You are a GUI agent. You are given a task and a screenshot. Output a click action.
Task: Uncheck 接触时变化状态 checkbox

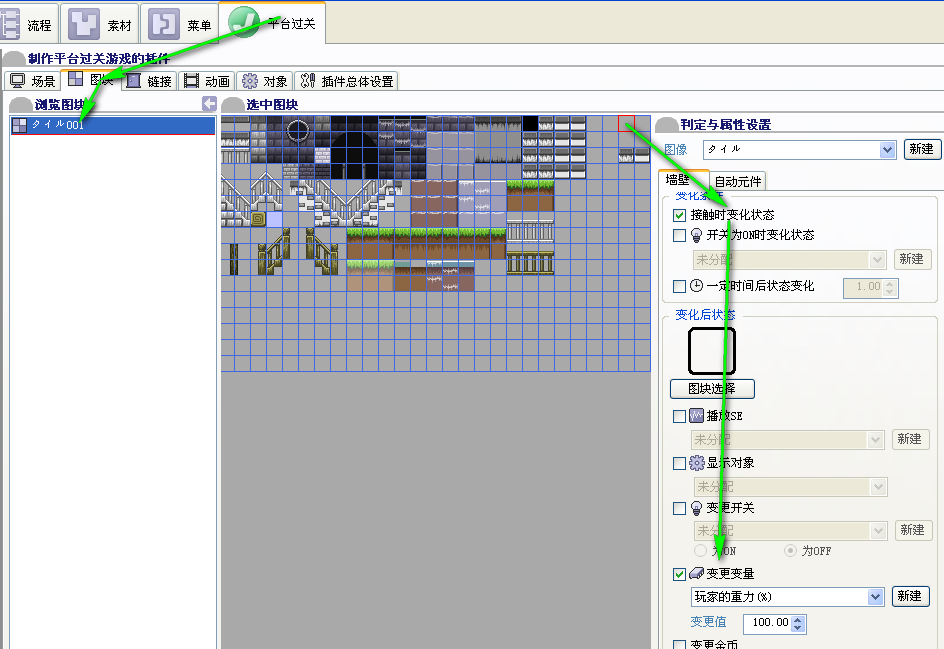coord(679,215)
